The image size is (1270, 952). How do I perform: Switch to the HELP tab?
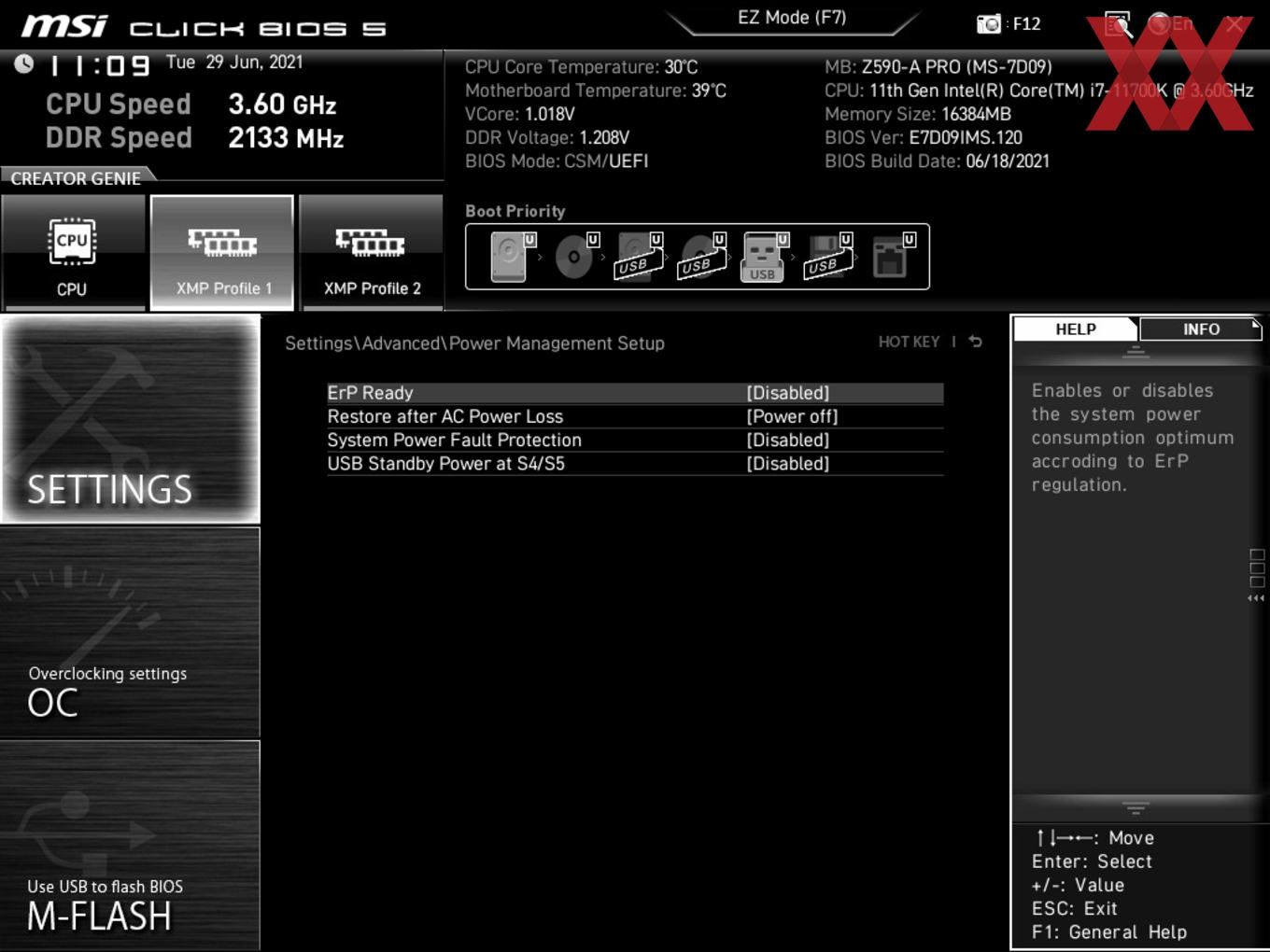point(1076,329)
